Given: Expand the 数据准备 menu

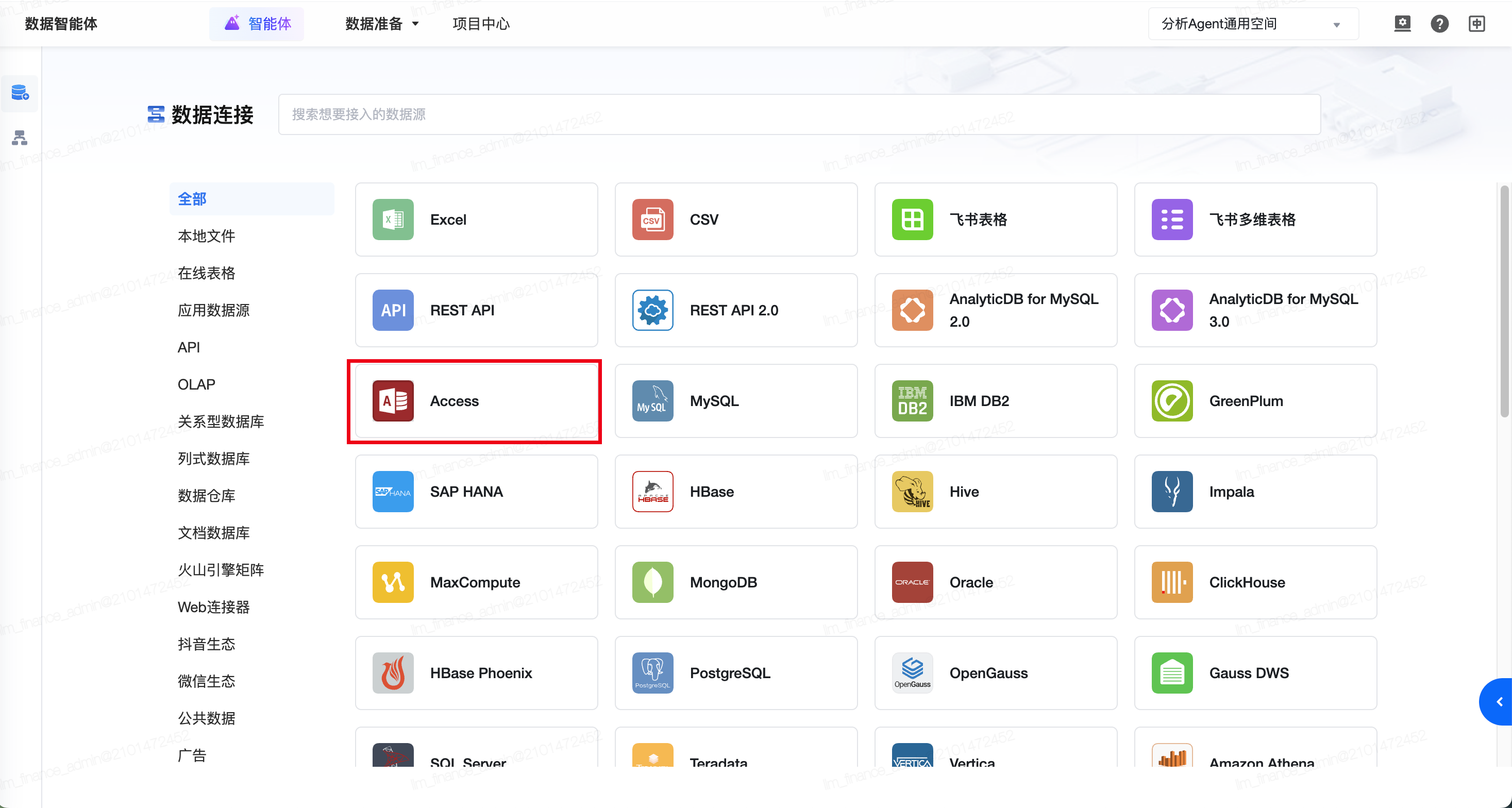Looking at the screenshot, I should (x=382, y=24).
